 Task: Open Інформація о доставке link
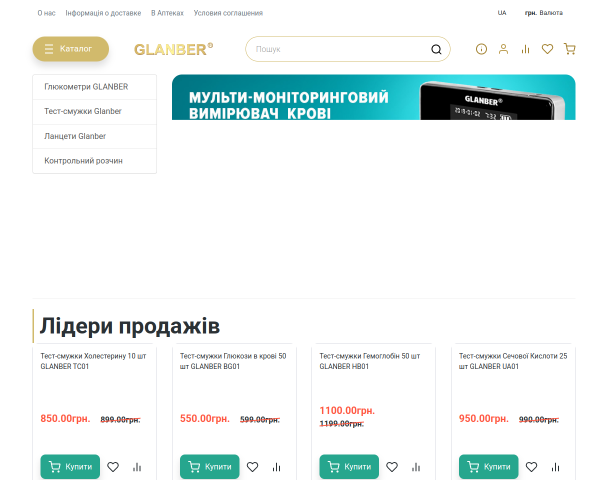tap(103, 13)
